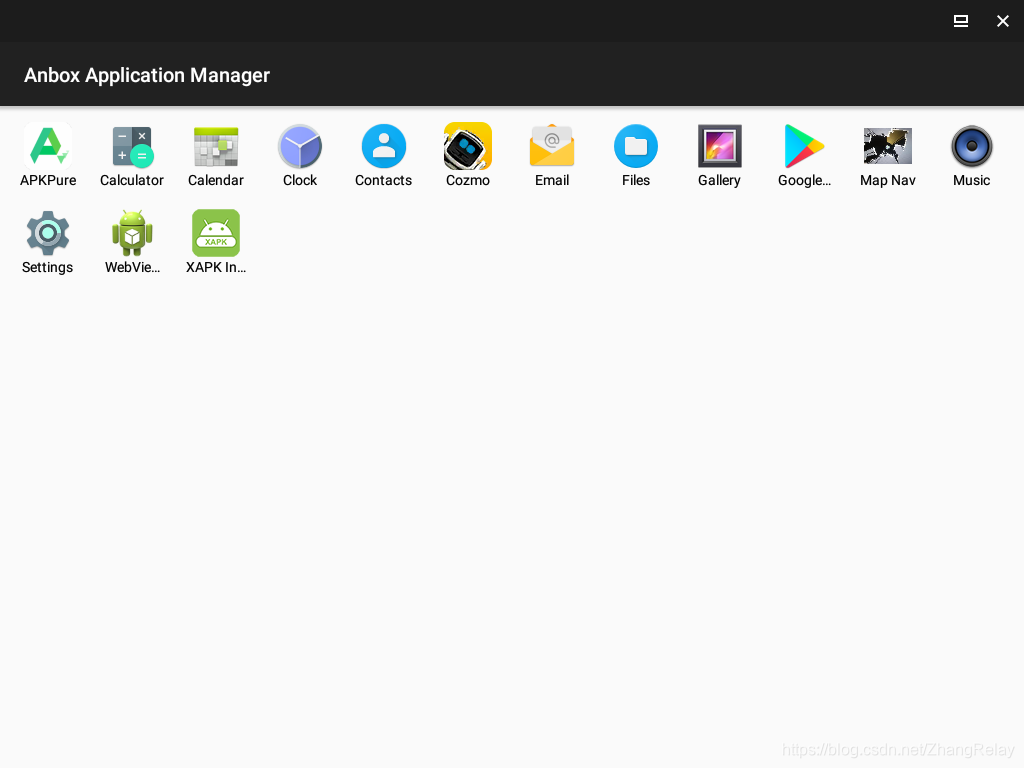The width and height of the screenshot is (1024, 768).
Task: Open the Calendar app icon
Action: [216, 146]
